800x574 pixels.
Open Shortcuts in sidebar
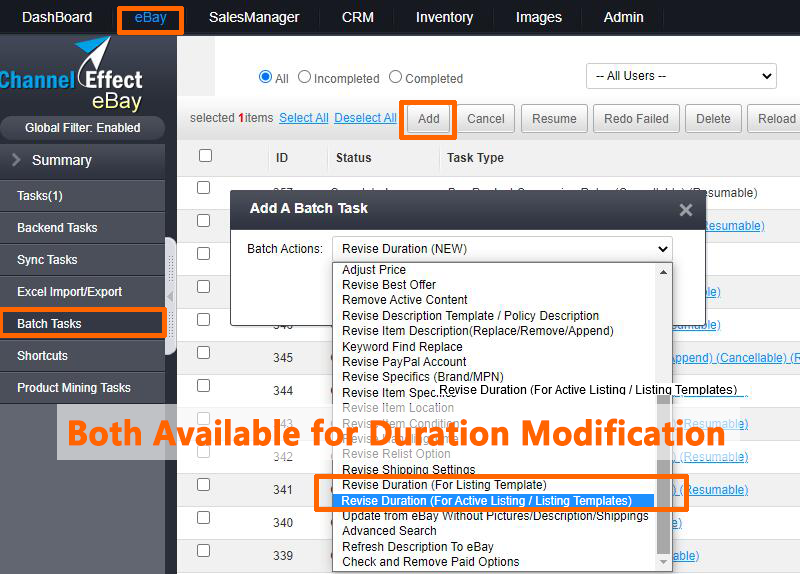[83, 356]
